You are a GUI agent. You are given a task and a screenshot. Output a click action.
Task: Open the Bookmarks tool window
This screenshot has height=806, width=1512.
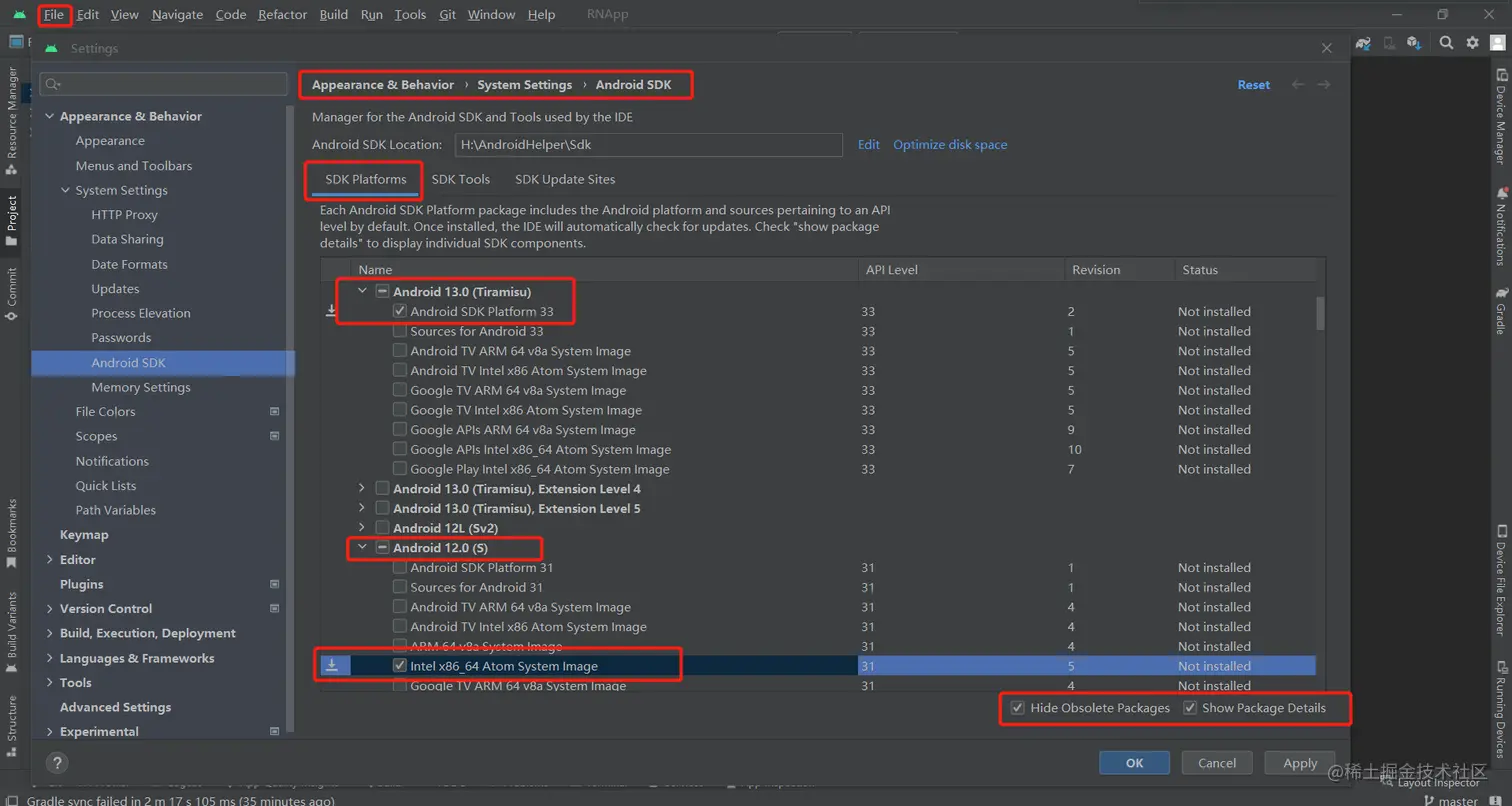[x=12, y=533]
